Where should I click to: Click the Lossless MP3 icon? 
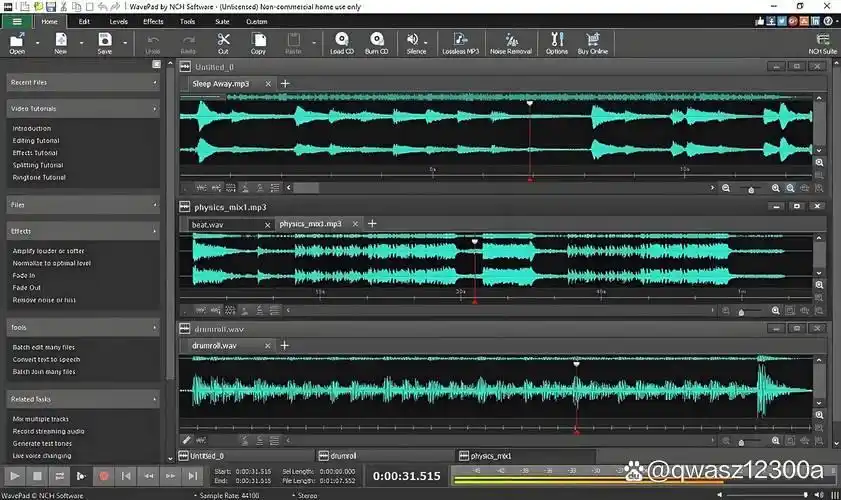point(462,43)
